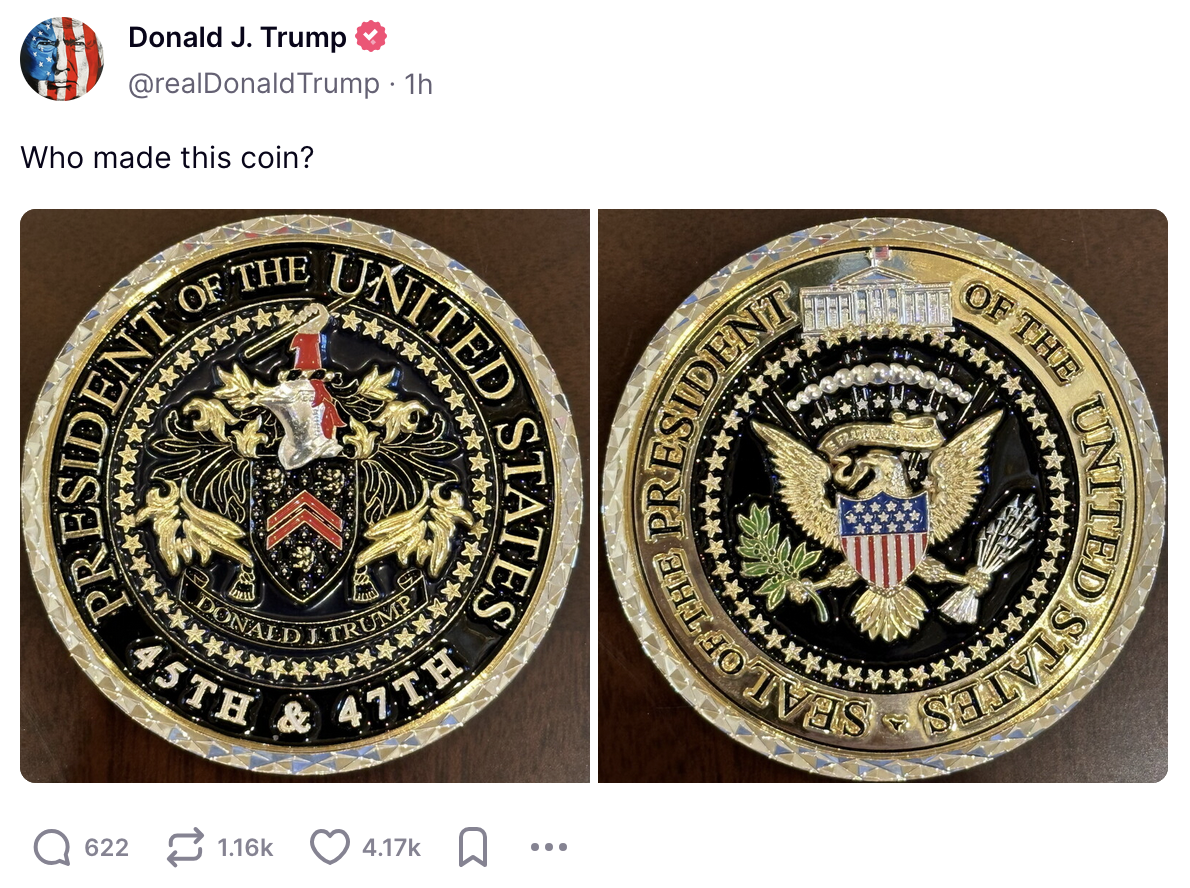Viewport: 1190px width, 888px height.
Task: Bookmark this post
Action: click(x=473, y=847)
